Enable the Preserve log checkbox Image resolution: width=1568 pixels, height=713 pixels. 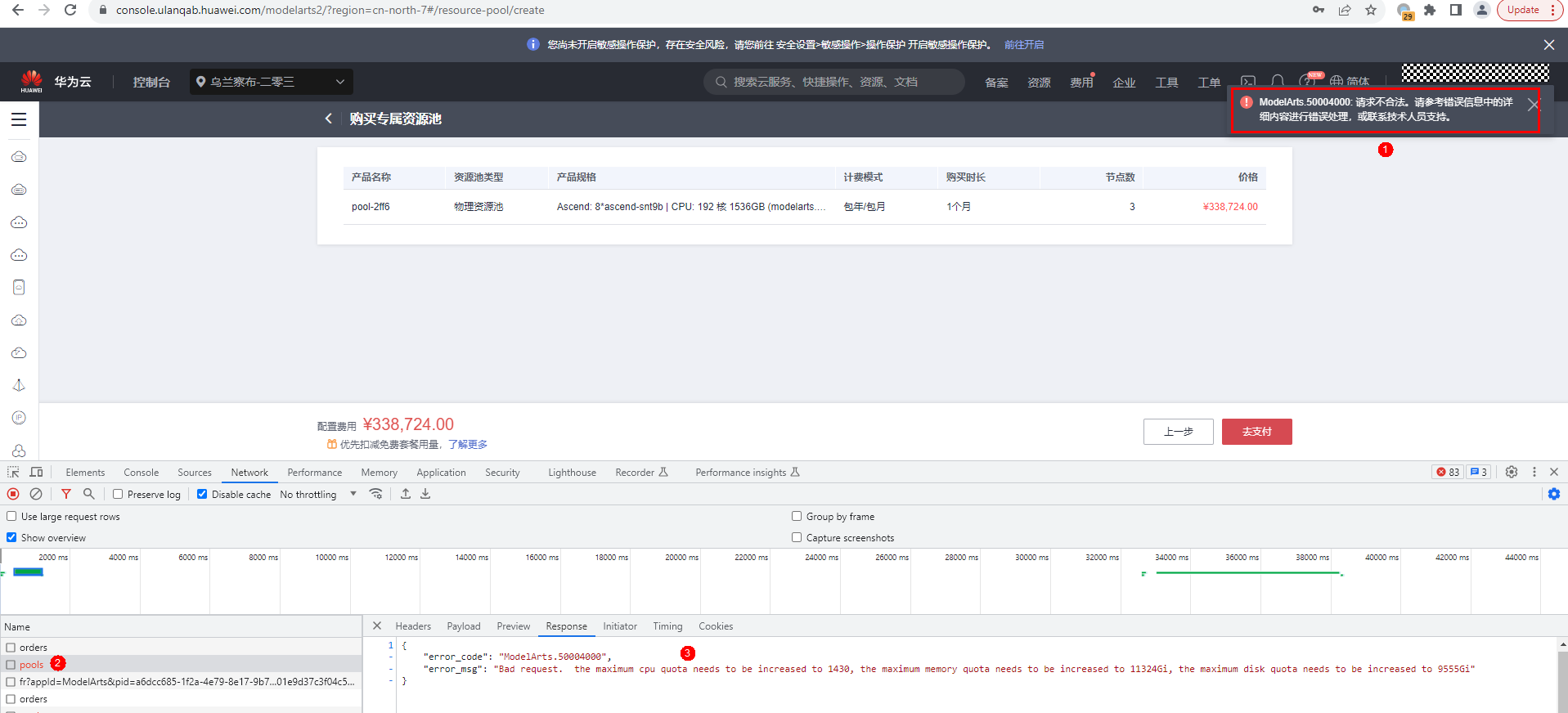[x=118, y=494]
